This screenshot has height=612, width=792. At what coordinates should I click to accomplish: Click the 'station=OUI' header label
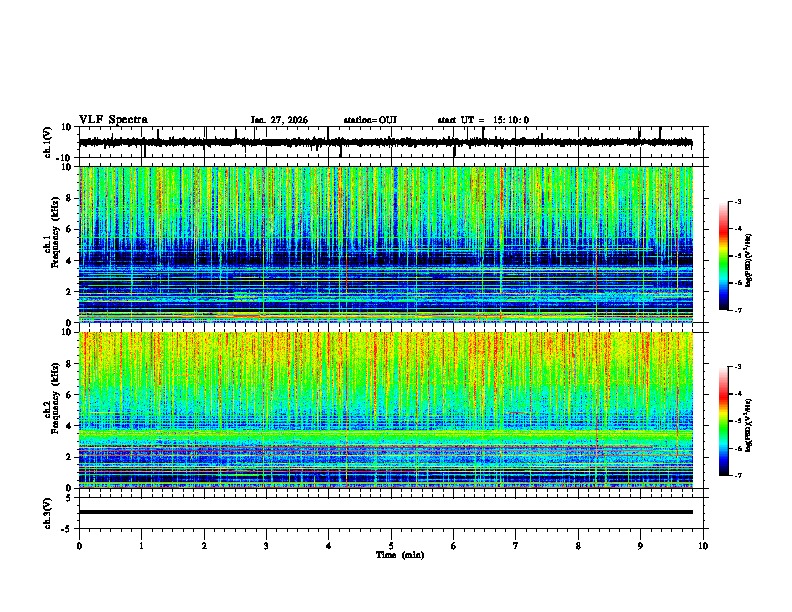click(370, 120)
